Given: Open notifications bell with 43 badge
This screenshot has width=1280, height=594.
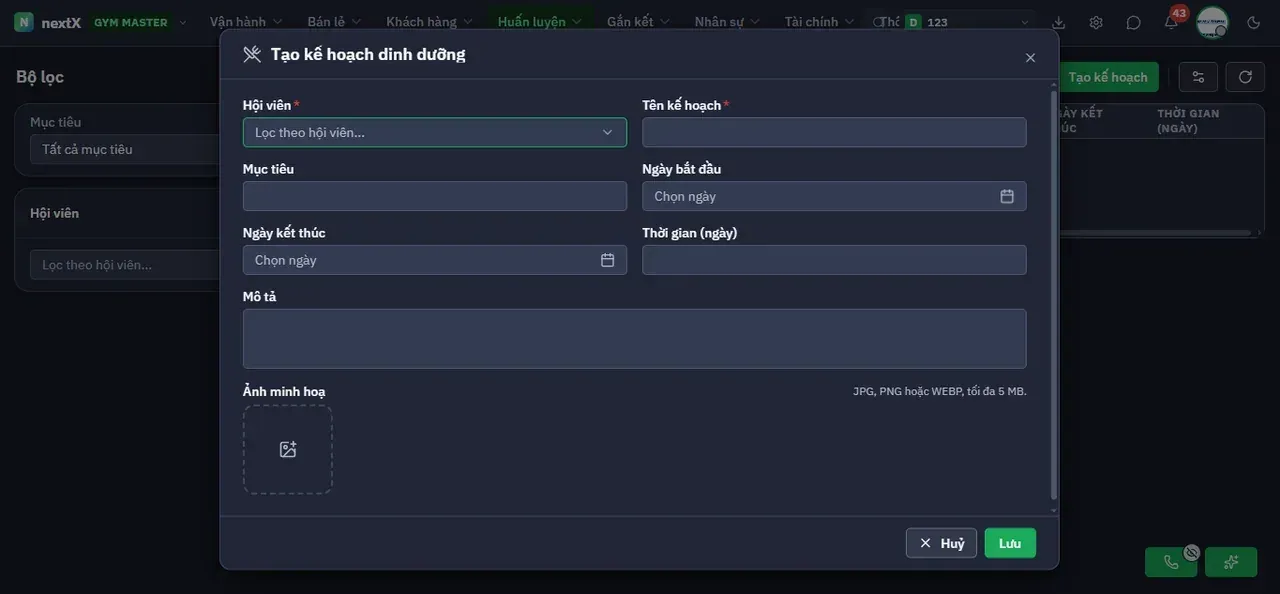Looking at the screenshot, I should (1171, 22).
